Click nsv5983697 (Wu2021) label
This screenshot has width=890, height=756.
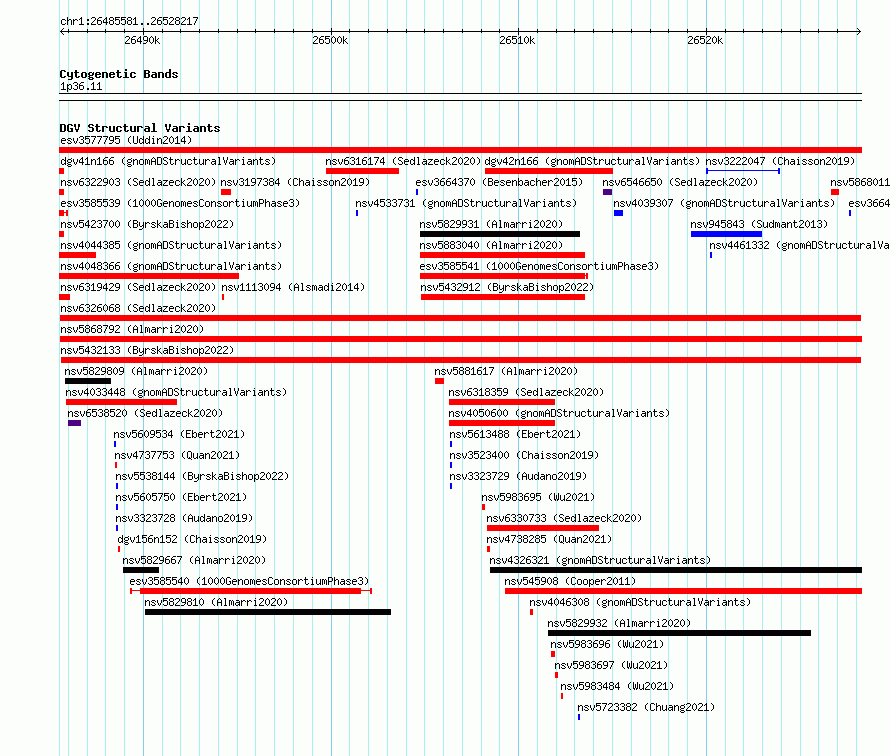(611, 665)
